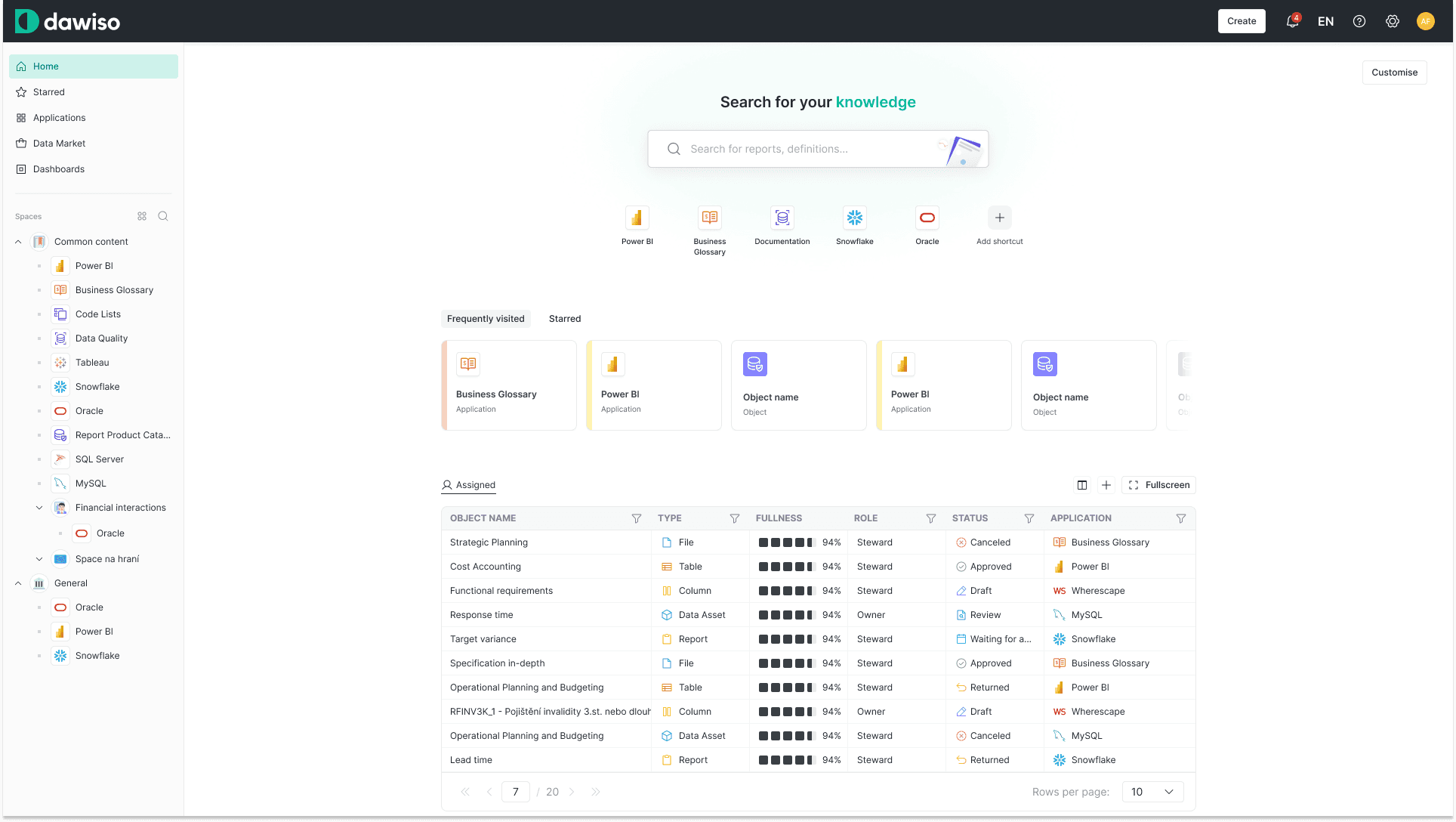The image size is (1456, 822).
Task: Open Snowflake under the General space
Action: point(97,656)
